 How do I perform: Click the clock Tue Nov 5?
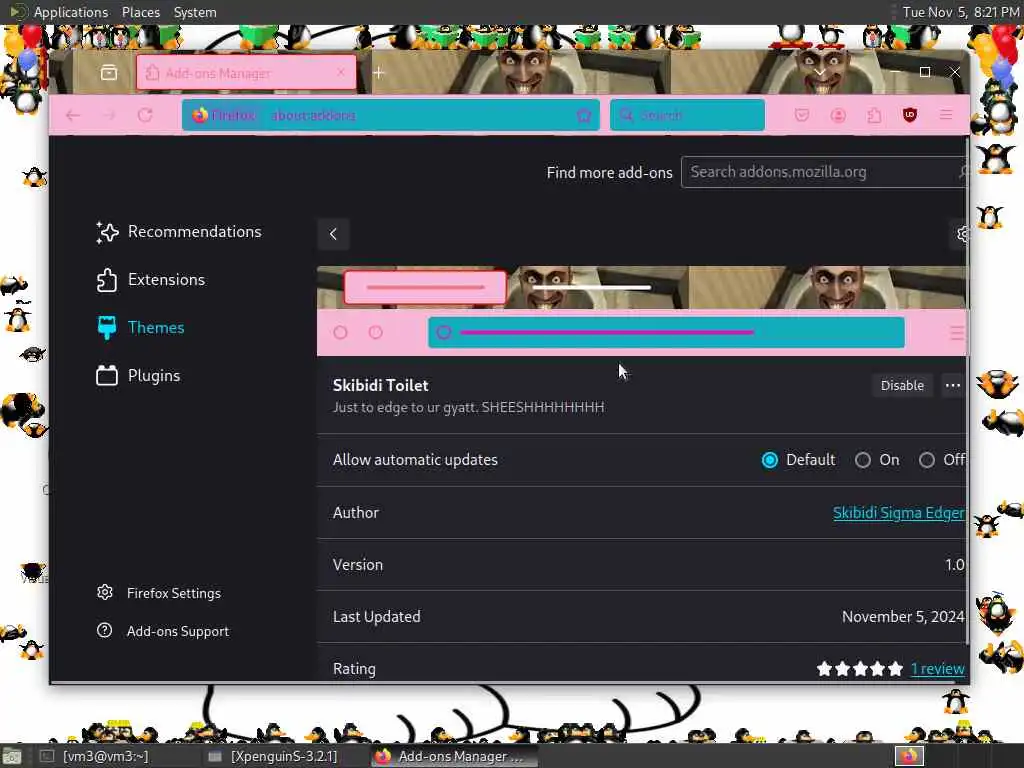tap(961, 12)
